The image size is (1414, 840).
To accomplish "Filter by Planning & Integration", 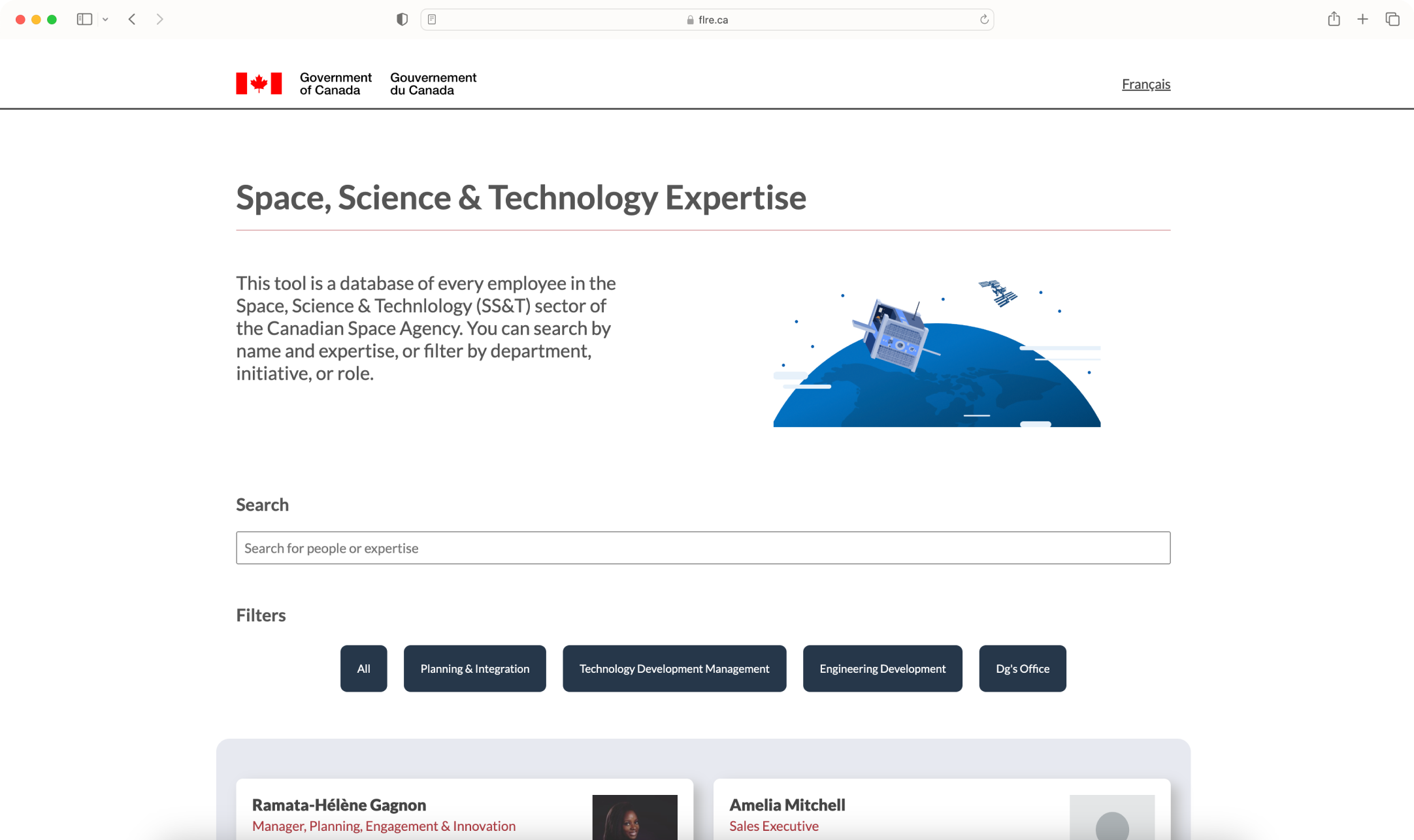I will click(474, 668).
